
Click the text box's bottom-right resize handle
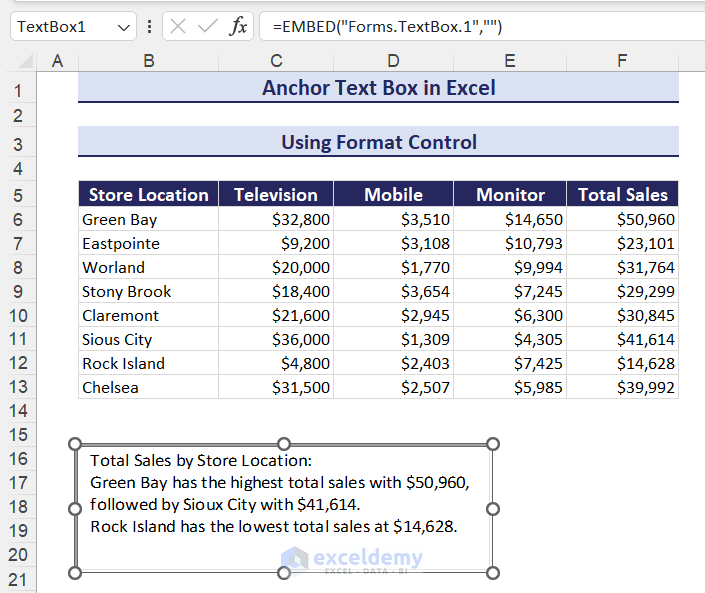493,573
